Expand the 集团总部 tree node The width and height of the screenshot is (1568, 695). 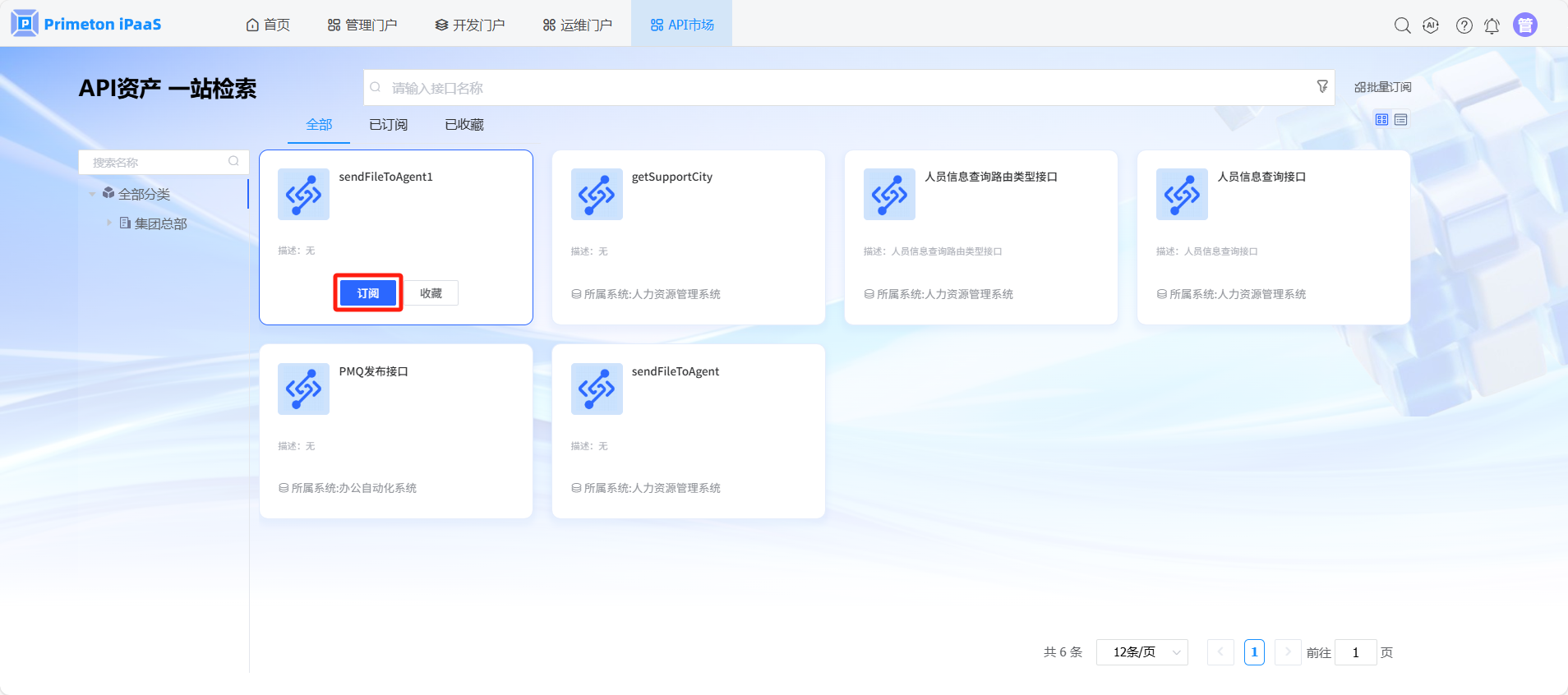[x=108, y=223]
